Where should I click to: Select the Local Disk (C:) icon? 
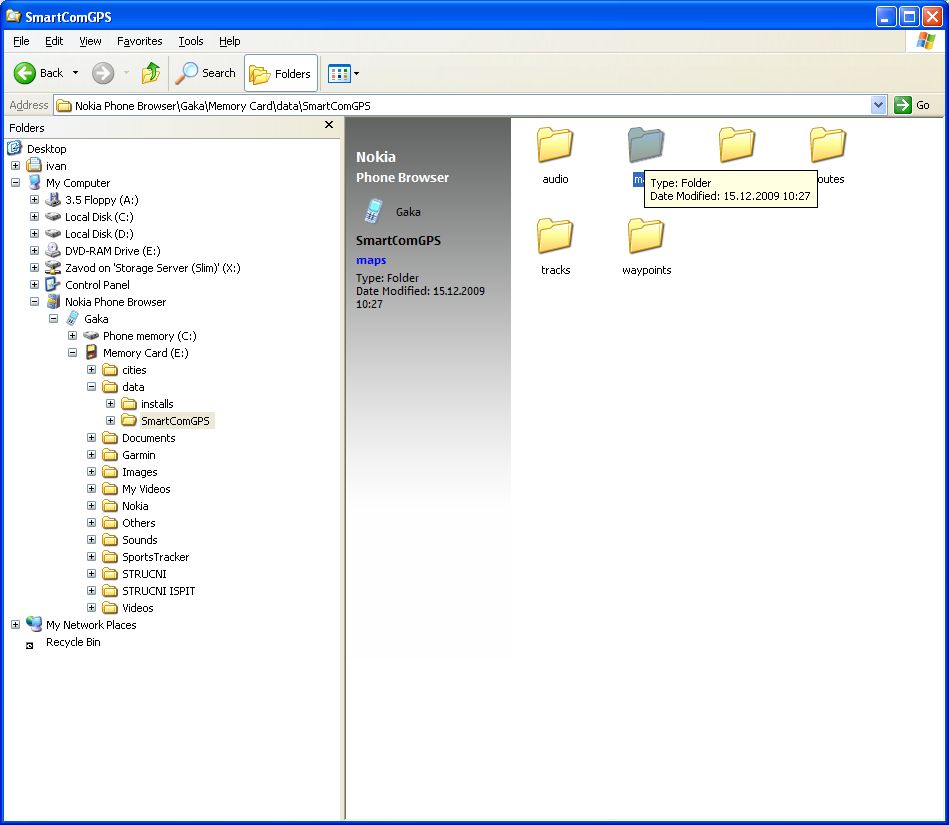tap(53, 217)
